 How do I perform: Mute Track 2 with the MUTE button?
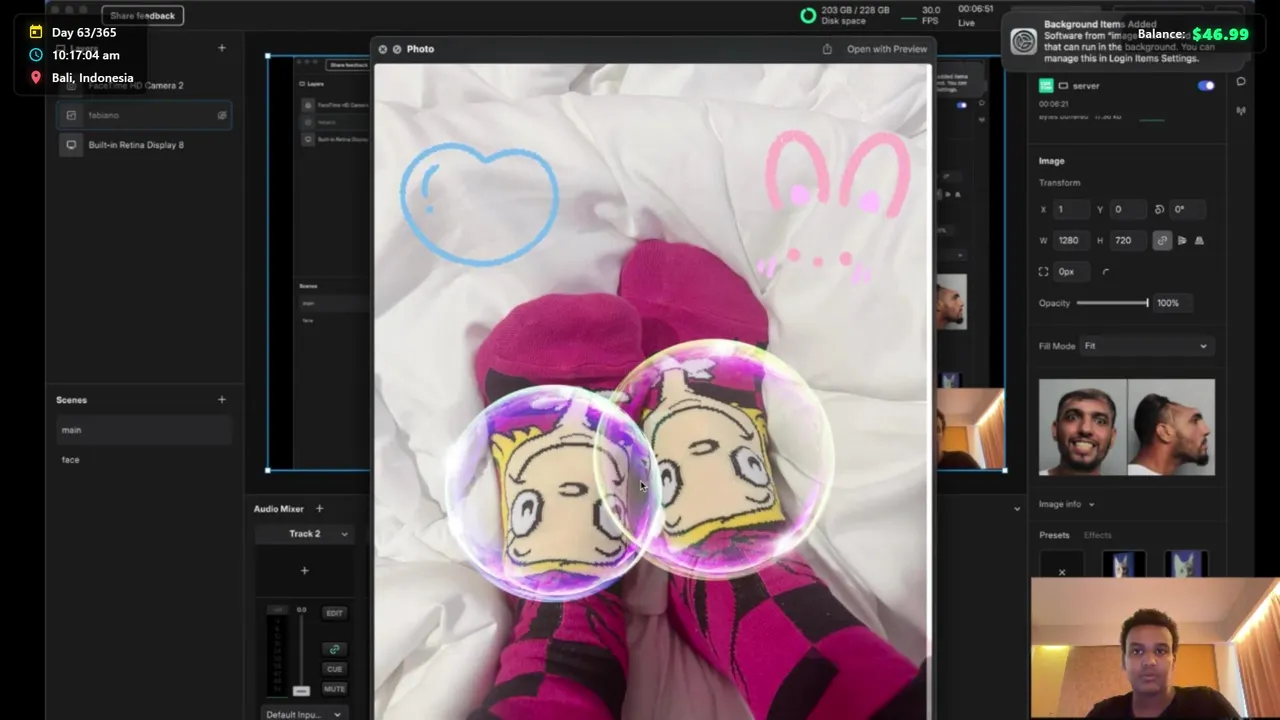(x=334, y=689)
